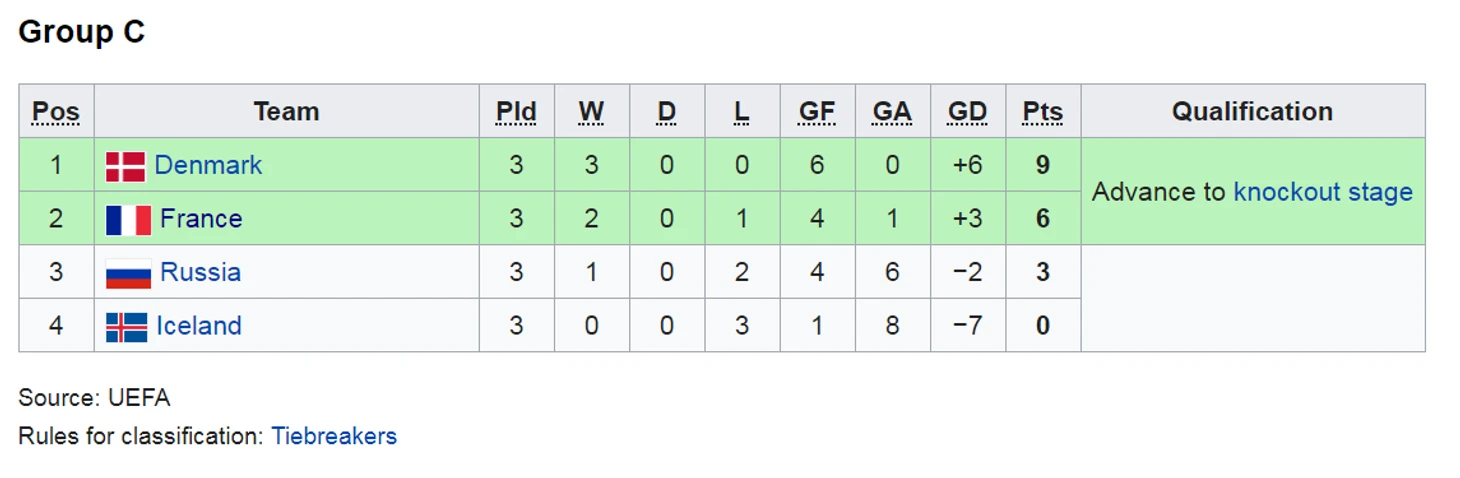Click the GA column header
Image resolution: width=1460 pixels, height=478 pixels.
pyautogui.click(x=892, y=112)
